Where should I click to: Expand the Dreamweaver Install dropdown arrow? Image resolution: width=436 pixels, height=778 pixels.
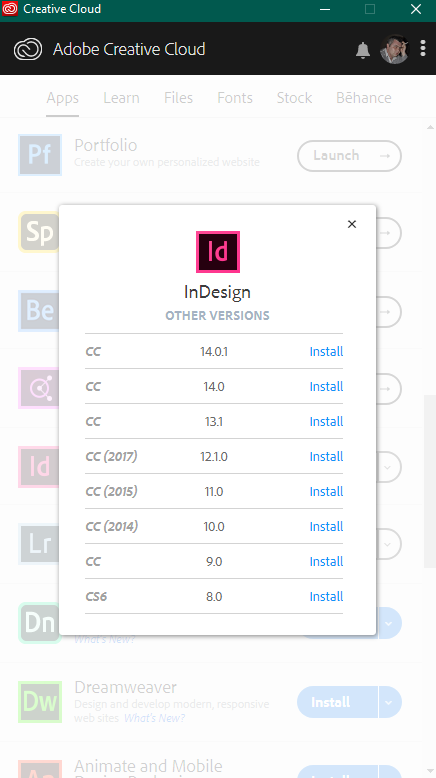tap(389, 702)
